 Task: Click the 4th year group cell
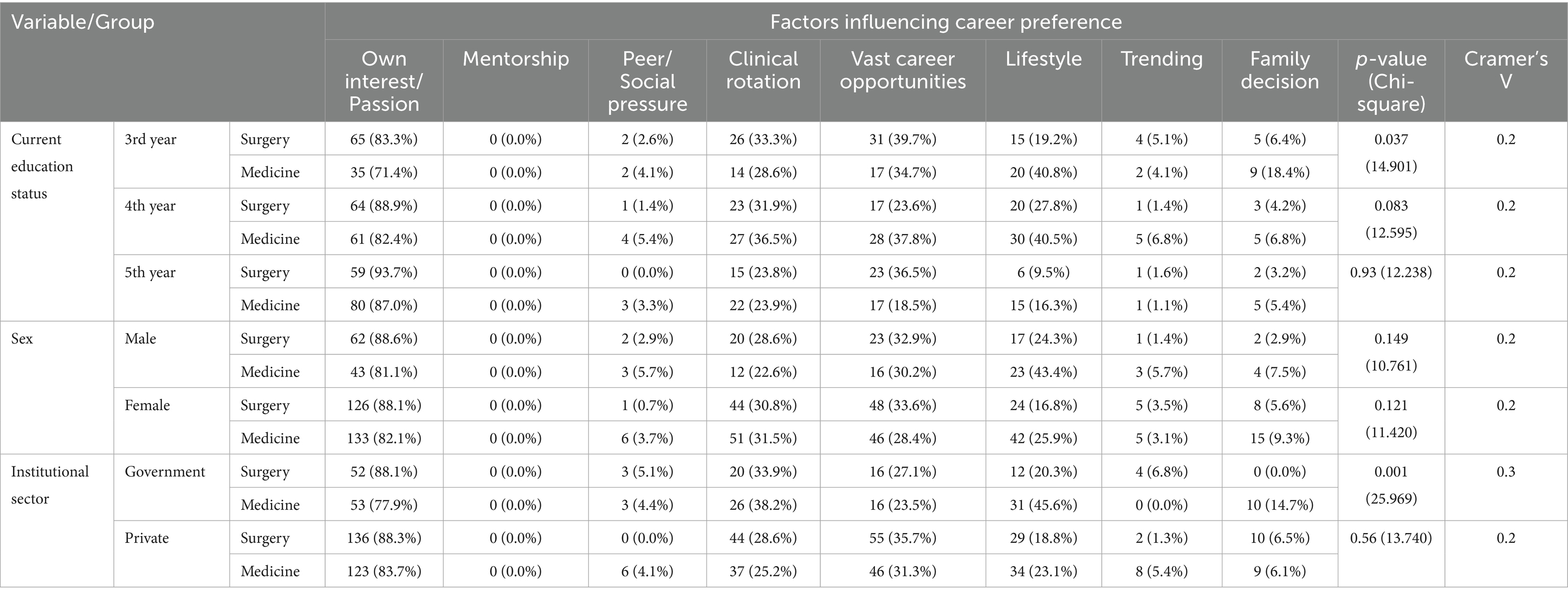point(150,206)
